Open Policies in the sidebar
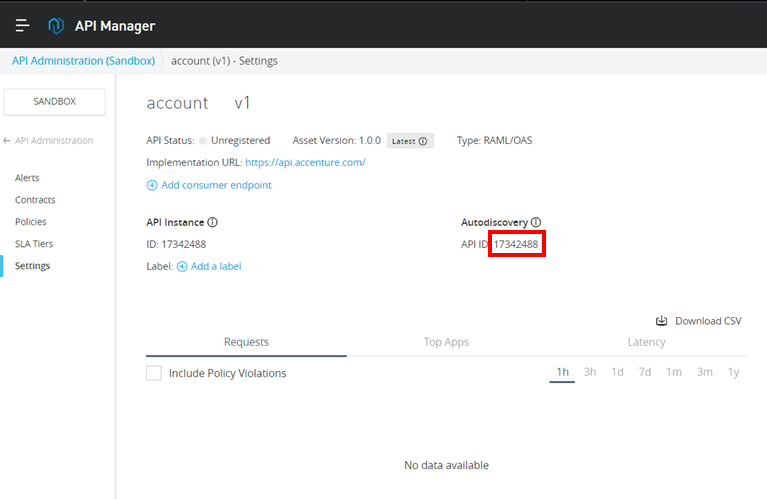This screenshot has height=499, width=767. click(x=31, y=222)
